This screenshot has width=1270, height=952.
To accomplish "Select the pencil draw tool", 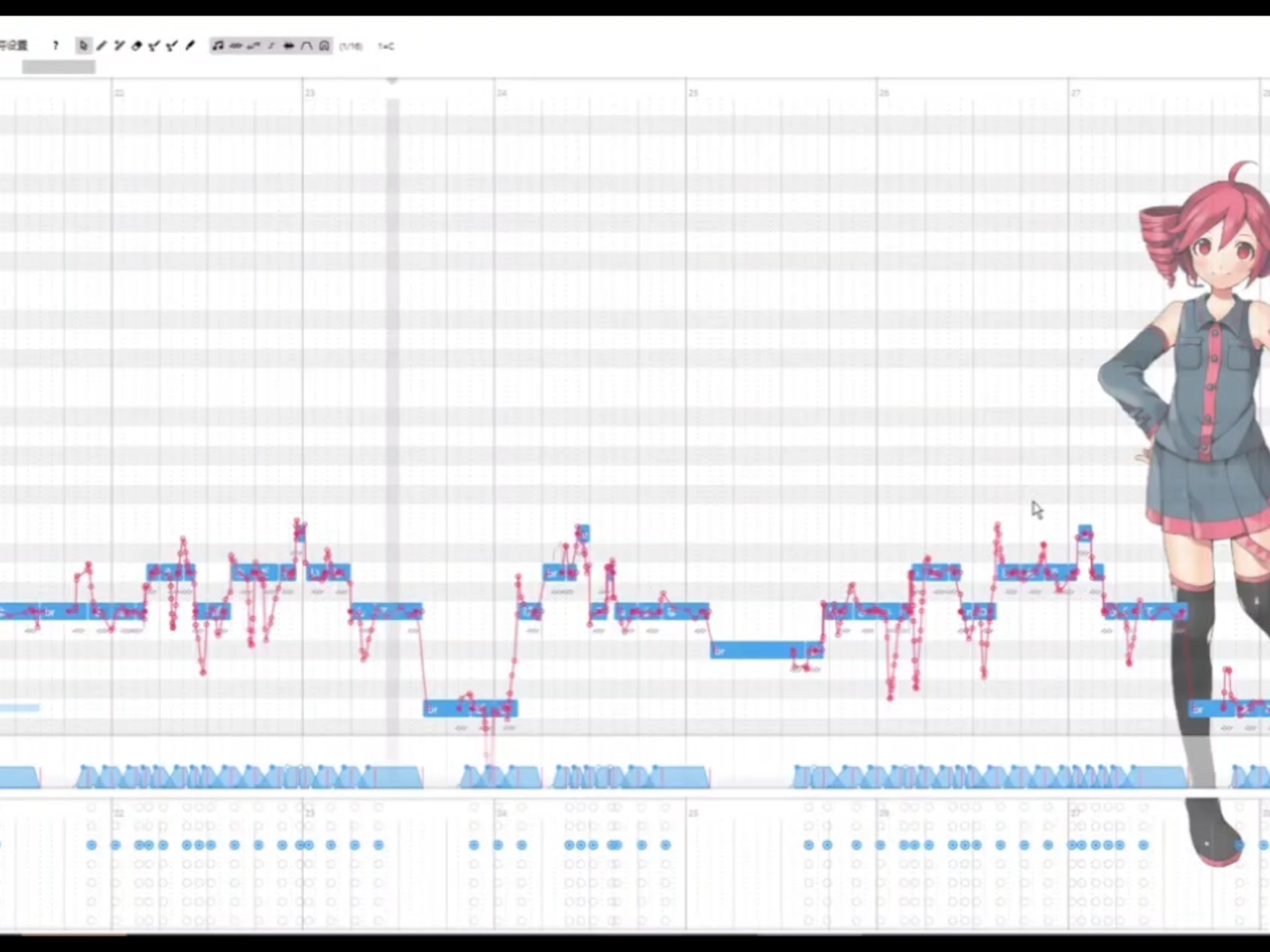I will (101, 46).
